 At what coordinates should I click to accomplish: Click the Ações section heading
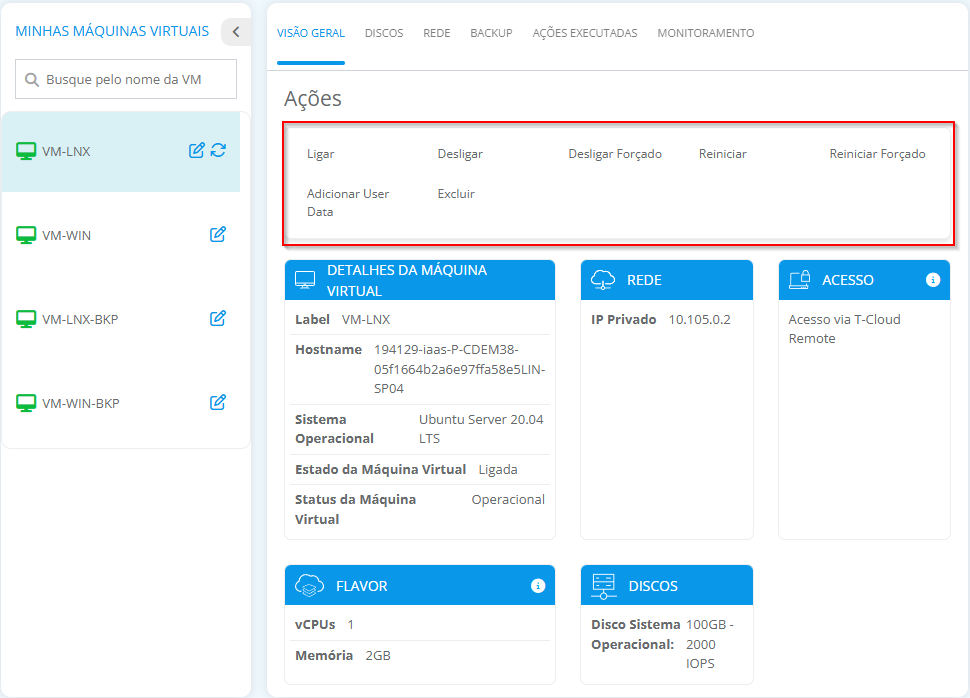312,99
